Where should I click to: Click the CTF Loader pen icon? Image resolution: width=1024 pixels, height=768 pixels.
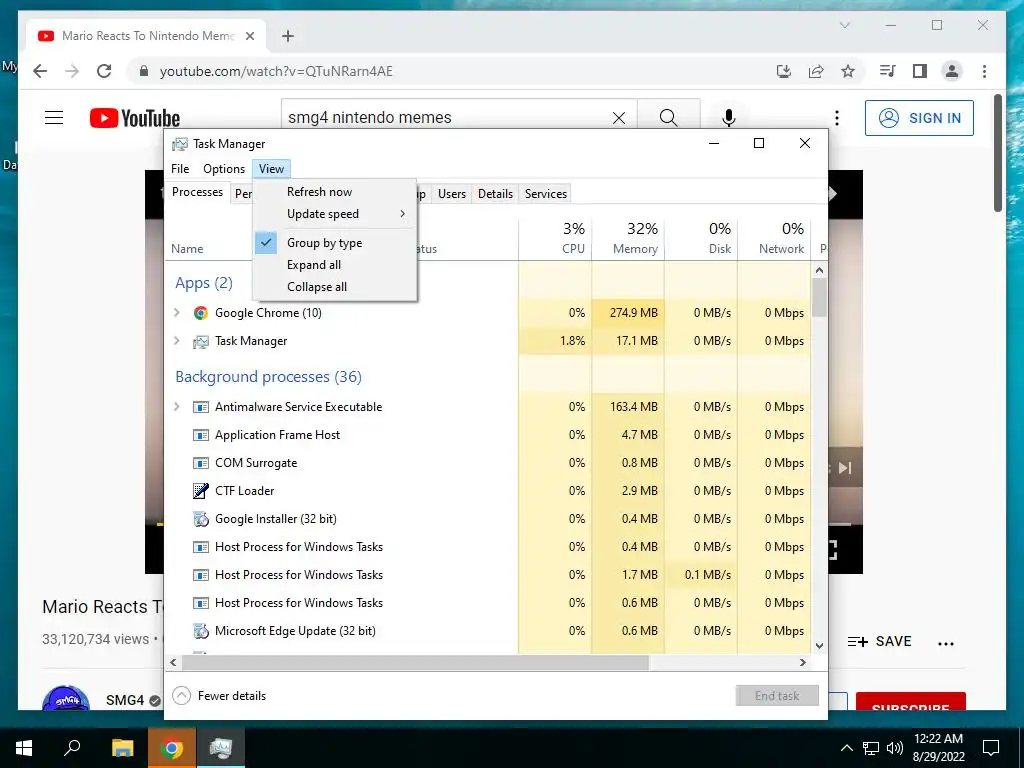(200, 490)
